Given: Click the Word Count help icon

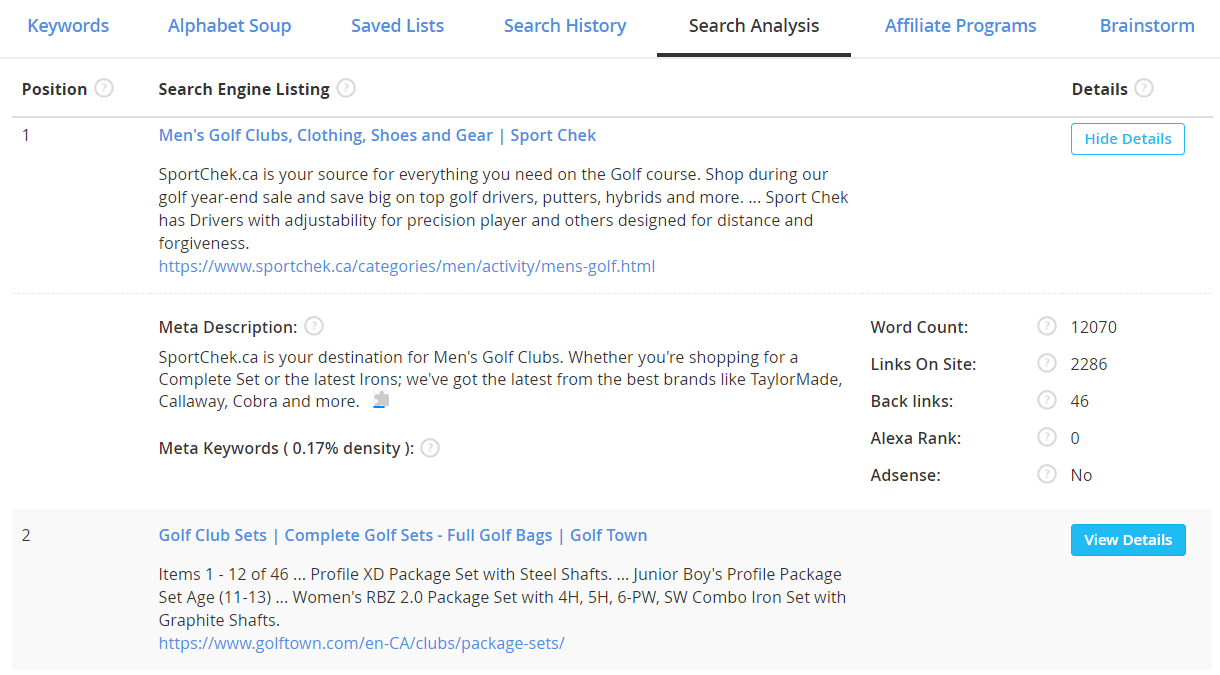Looking at the screenshot, I should pos(1047,326).
